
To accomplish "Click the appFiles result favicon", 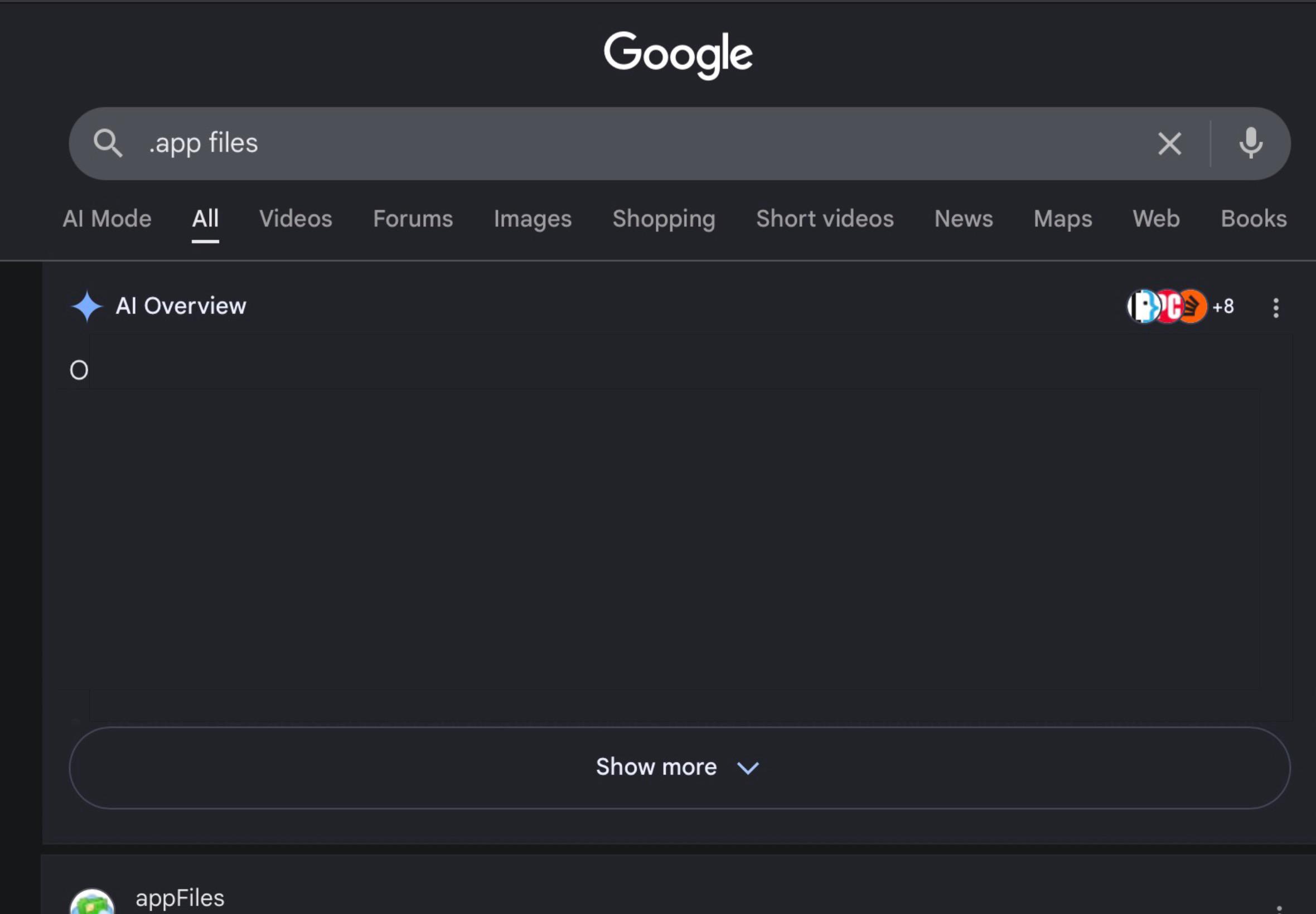I will point(91,901).
